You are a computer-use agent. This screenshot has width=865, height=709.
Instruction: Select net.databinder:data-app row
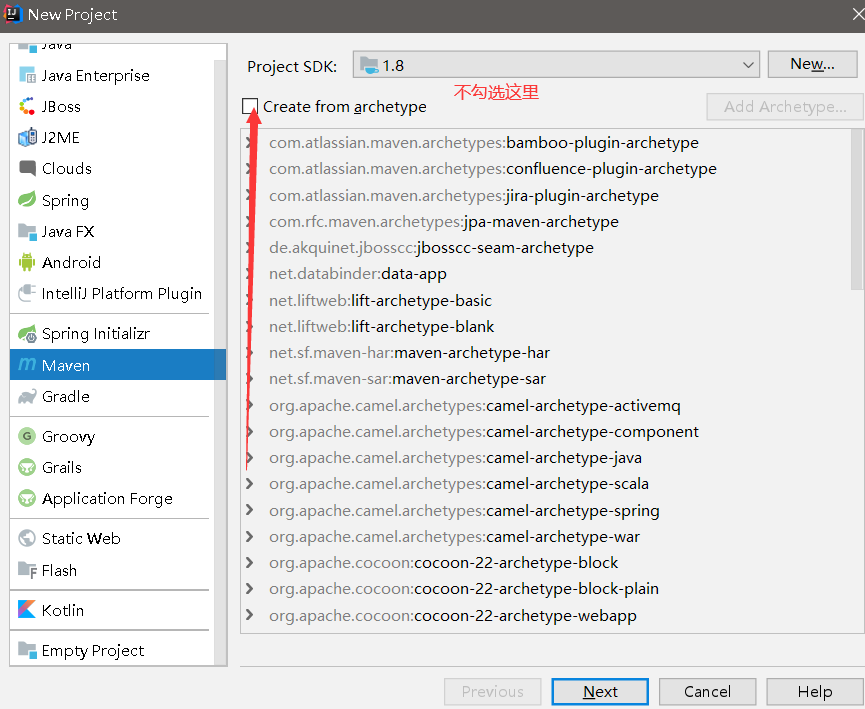[546, 274]
